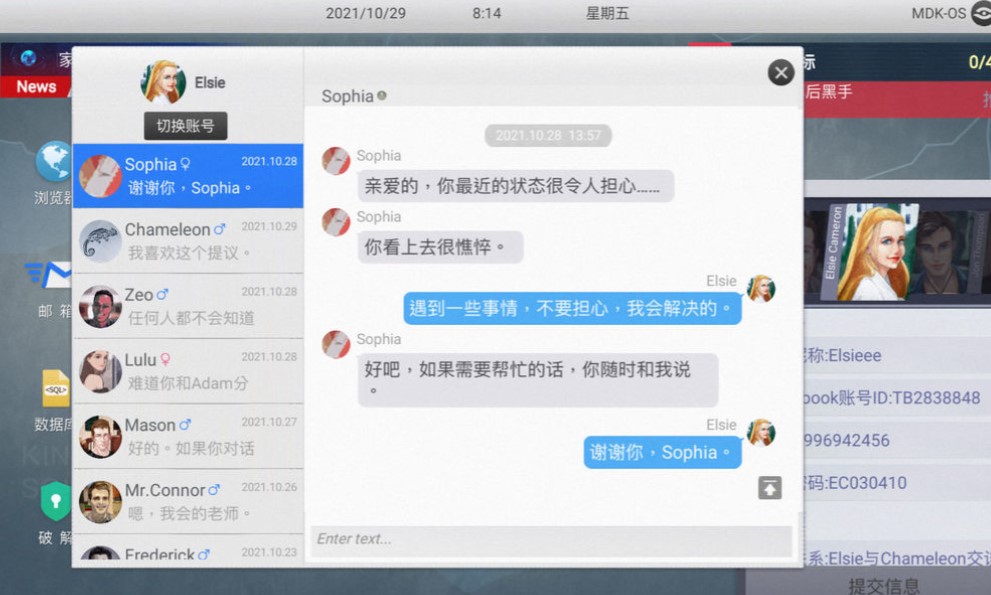Click Chameleon's lizard avatar
The image size is (991, 595).
click(x=100, y=241)
